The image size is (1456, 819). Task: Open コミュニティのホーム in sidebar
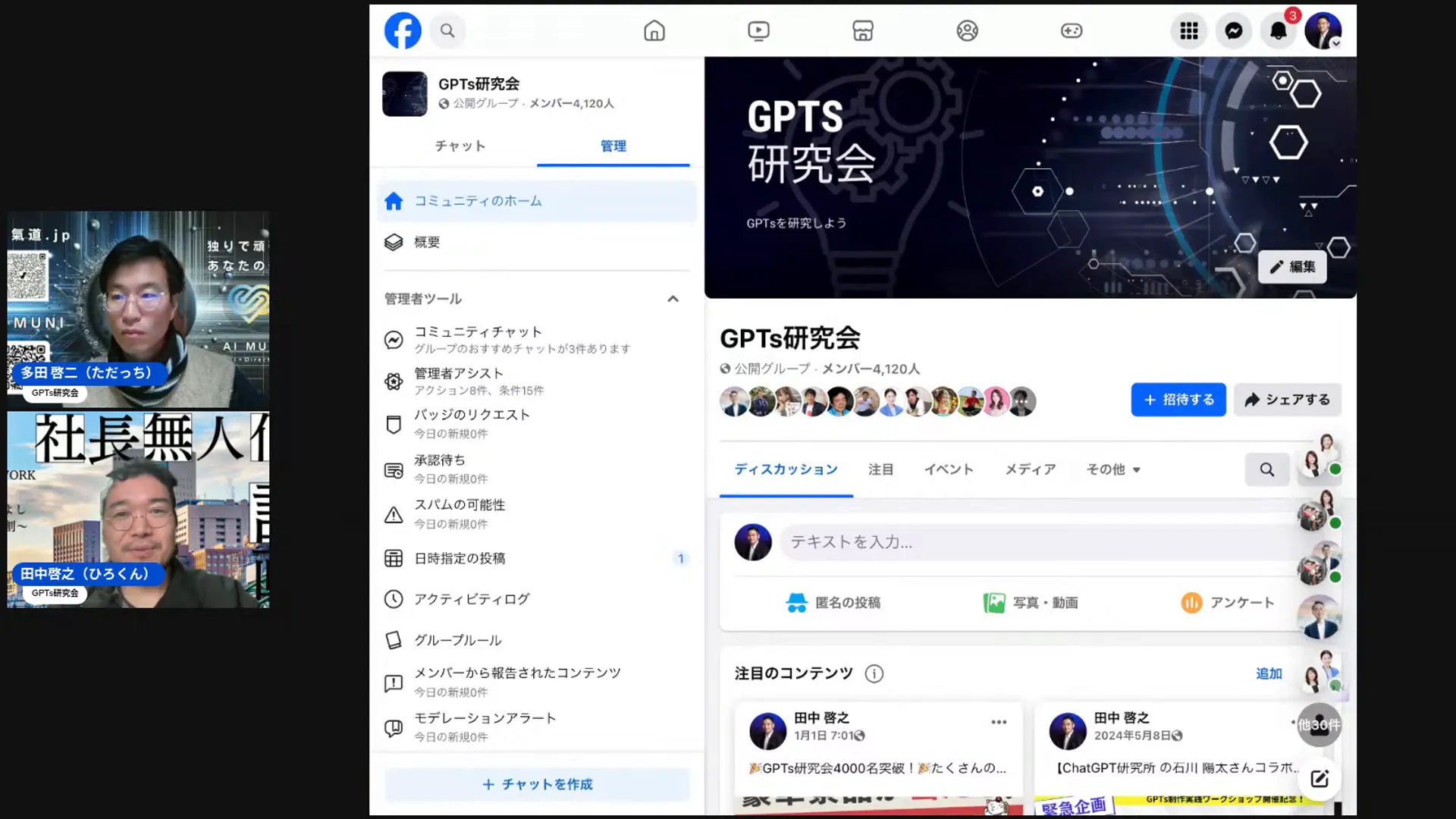[x=537, y=201]
